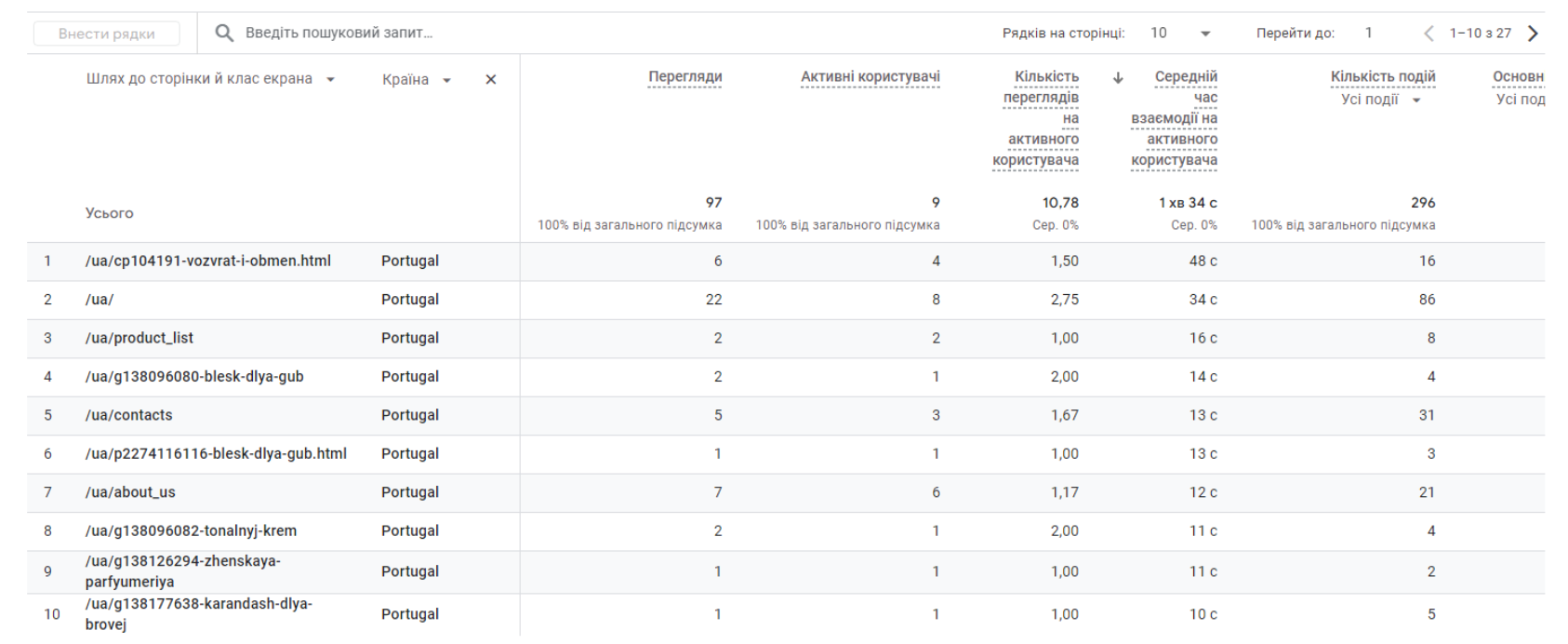Select the /ua/contacts row
The height and width of the screenshot is (644, 1568).
[x=786, y=415]
